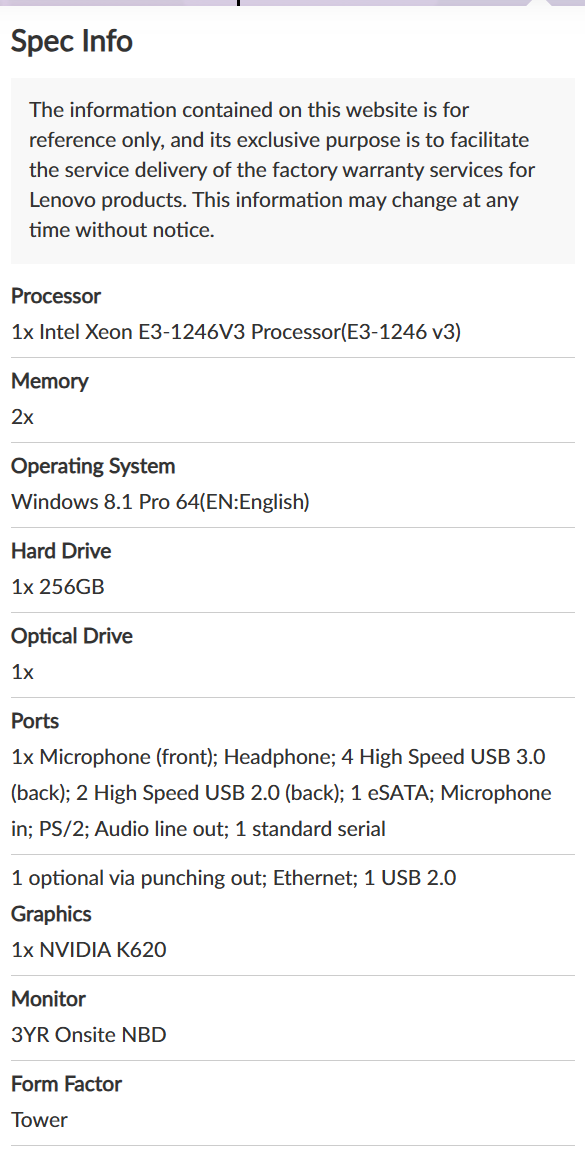Click the optional via punching out line

point(234,877)
